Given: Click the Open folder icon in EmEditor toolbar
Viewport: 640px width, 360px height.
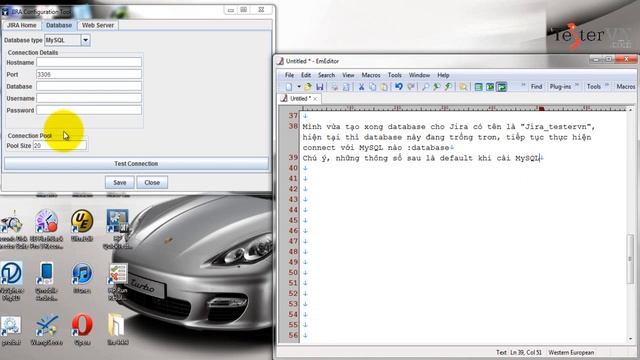Looking at the screenshot, I should pyautogui.click(x=308, y=87).
